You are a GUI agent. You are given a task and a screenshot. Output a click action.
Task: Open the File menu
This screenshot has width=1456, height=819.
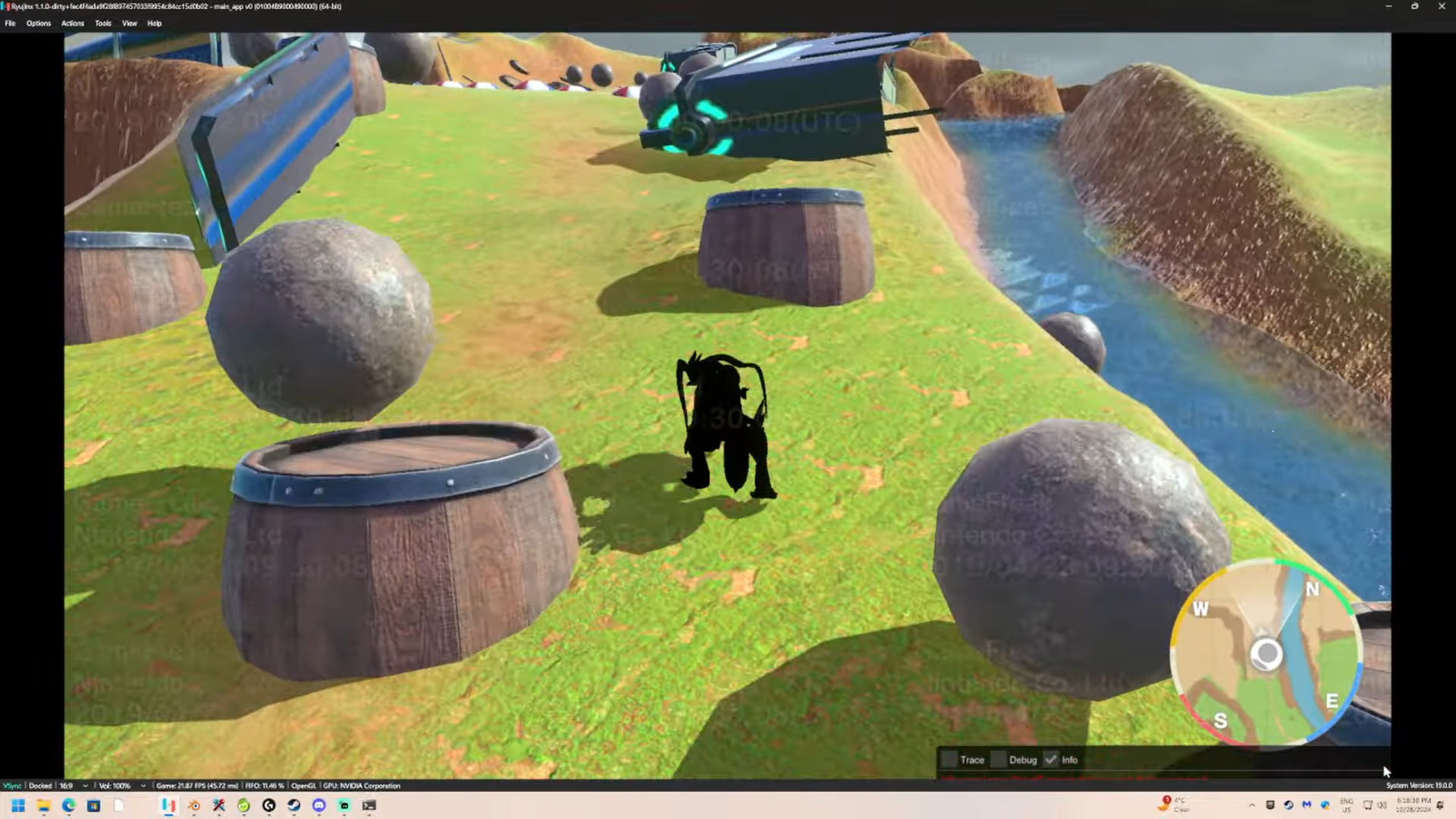[x=10, y=24]
